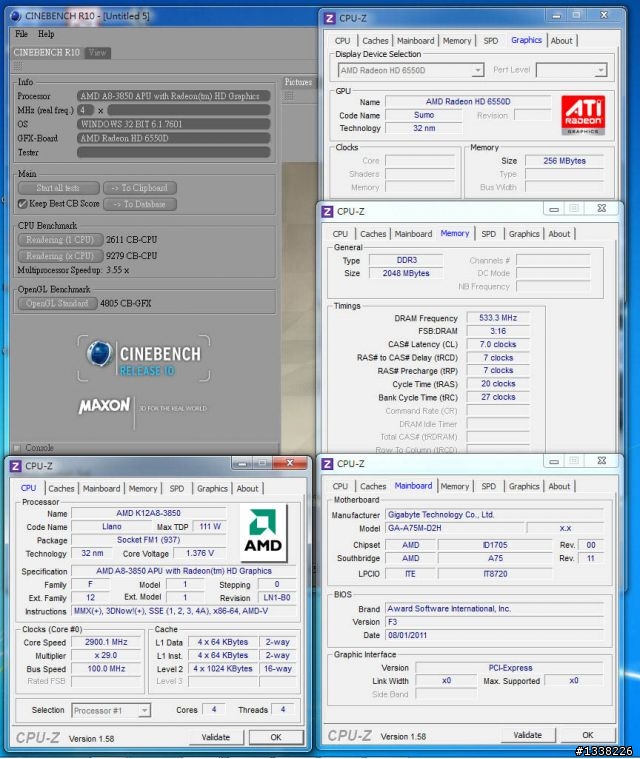Toggle the Console checkbox in Cinebench
Image resolution: width=640 pixels, height=759 pixels.
(17, 448)
